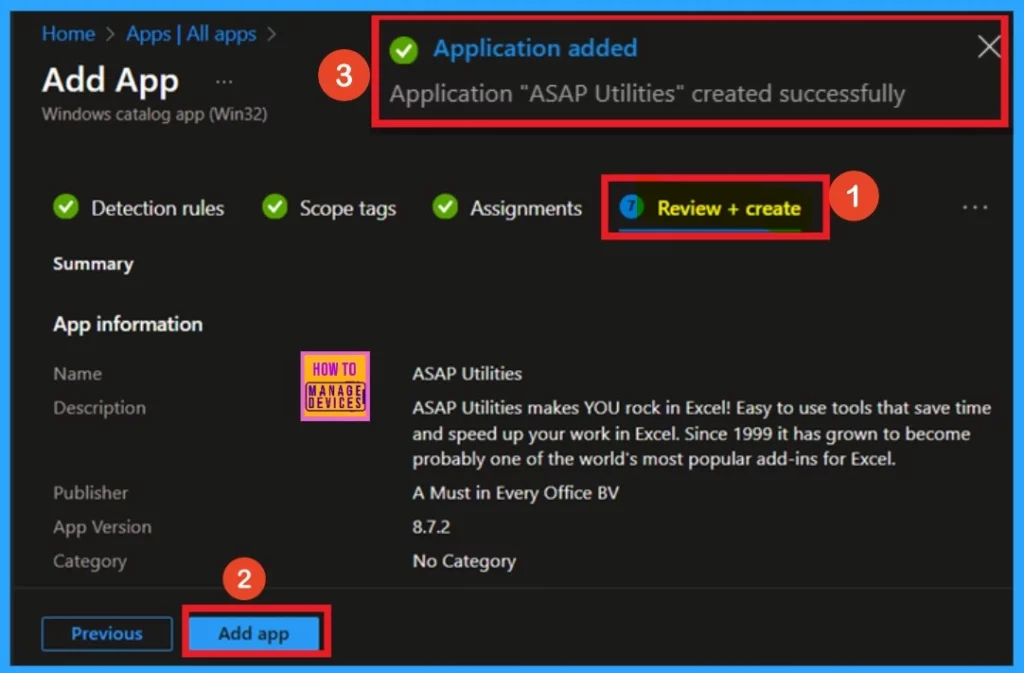The height and width of the screenshot is (673, 1024).
Task: Click the Assignments completed checkmark
Action: pos(445,207)
